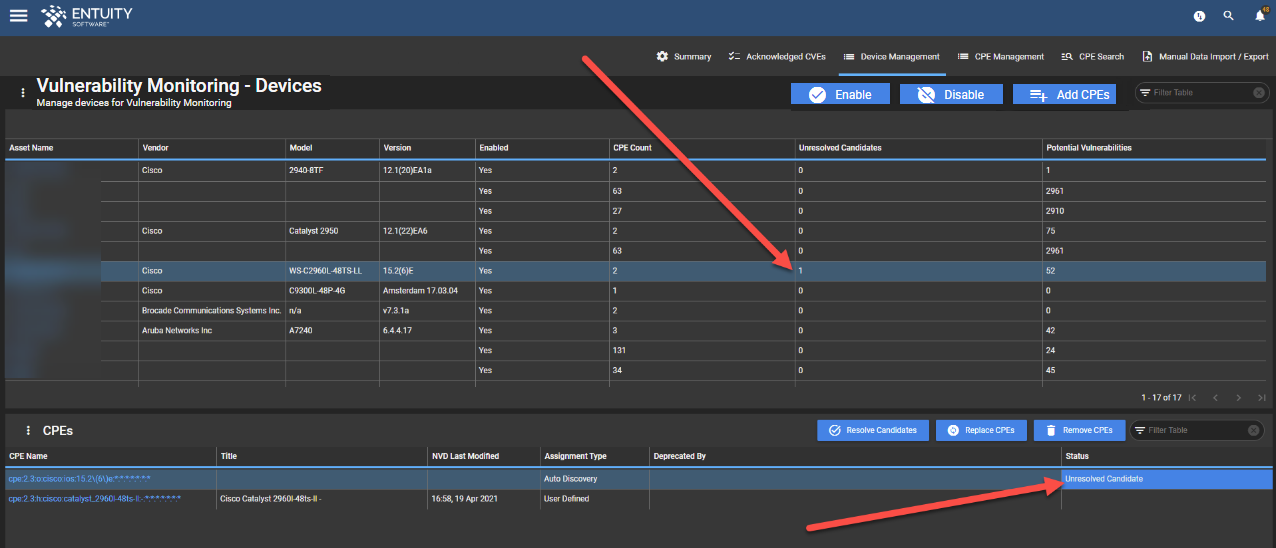
Task: Click the 16:58, 19 Apr 2021 cell
Action: 484,499
